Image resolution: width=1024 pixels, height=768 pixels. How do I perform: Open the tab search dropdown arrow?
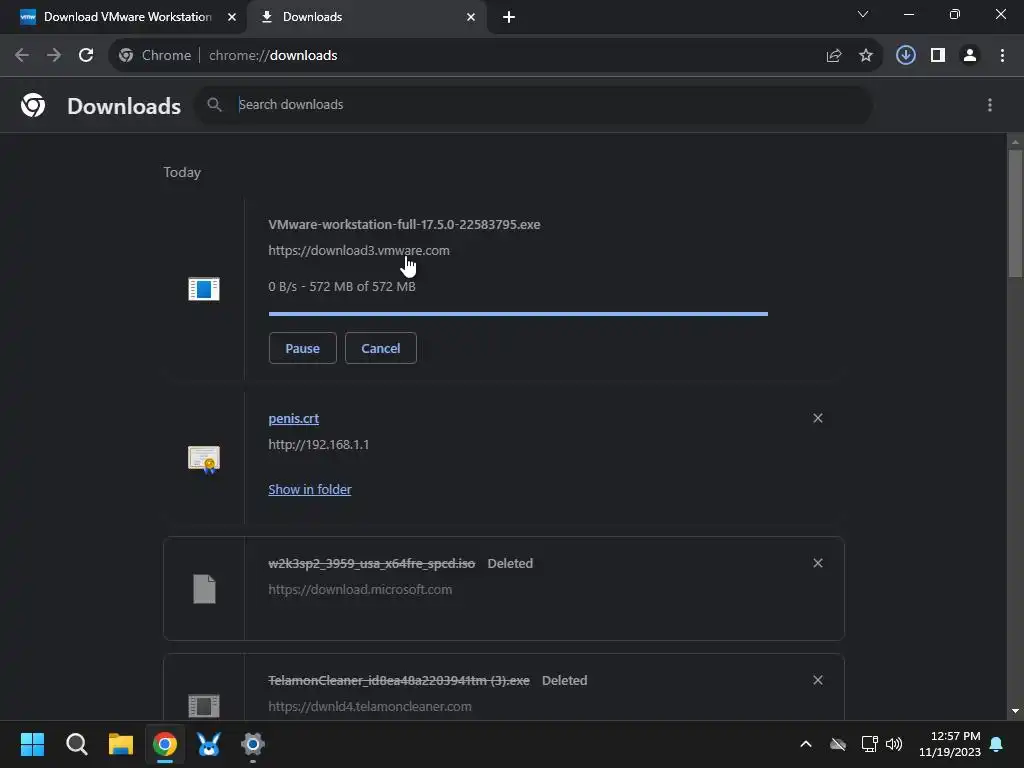tap(863, 14)
